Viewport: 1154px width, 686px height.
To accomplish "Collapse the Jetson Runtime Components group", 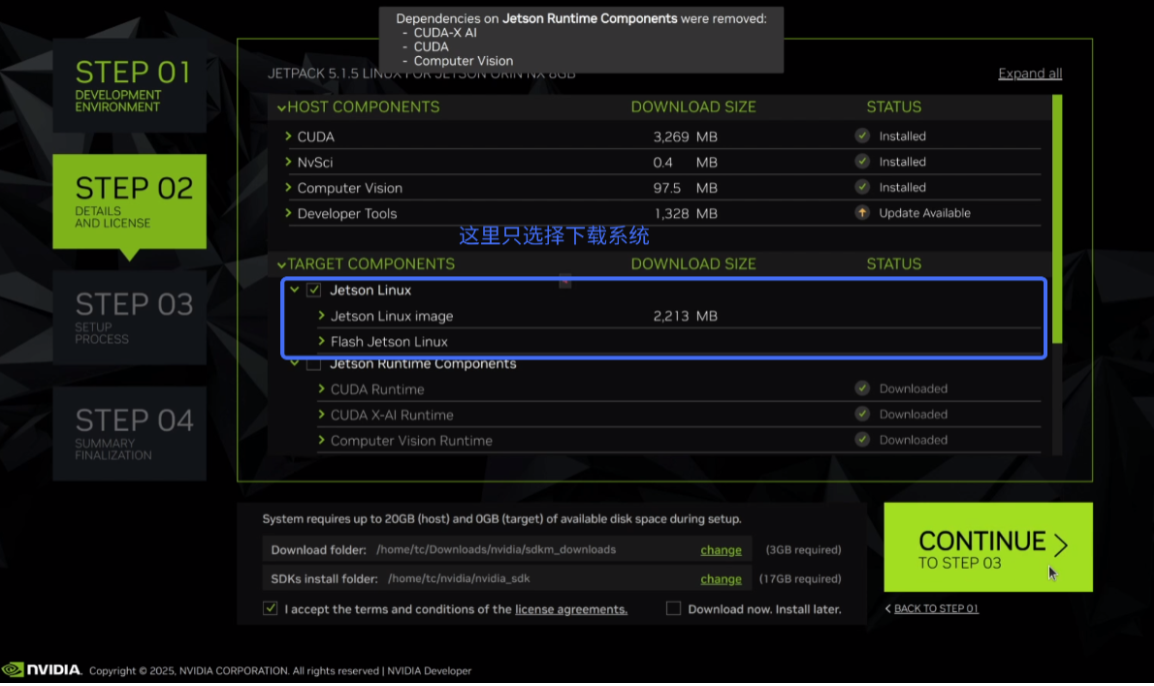I will (294, 363).
